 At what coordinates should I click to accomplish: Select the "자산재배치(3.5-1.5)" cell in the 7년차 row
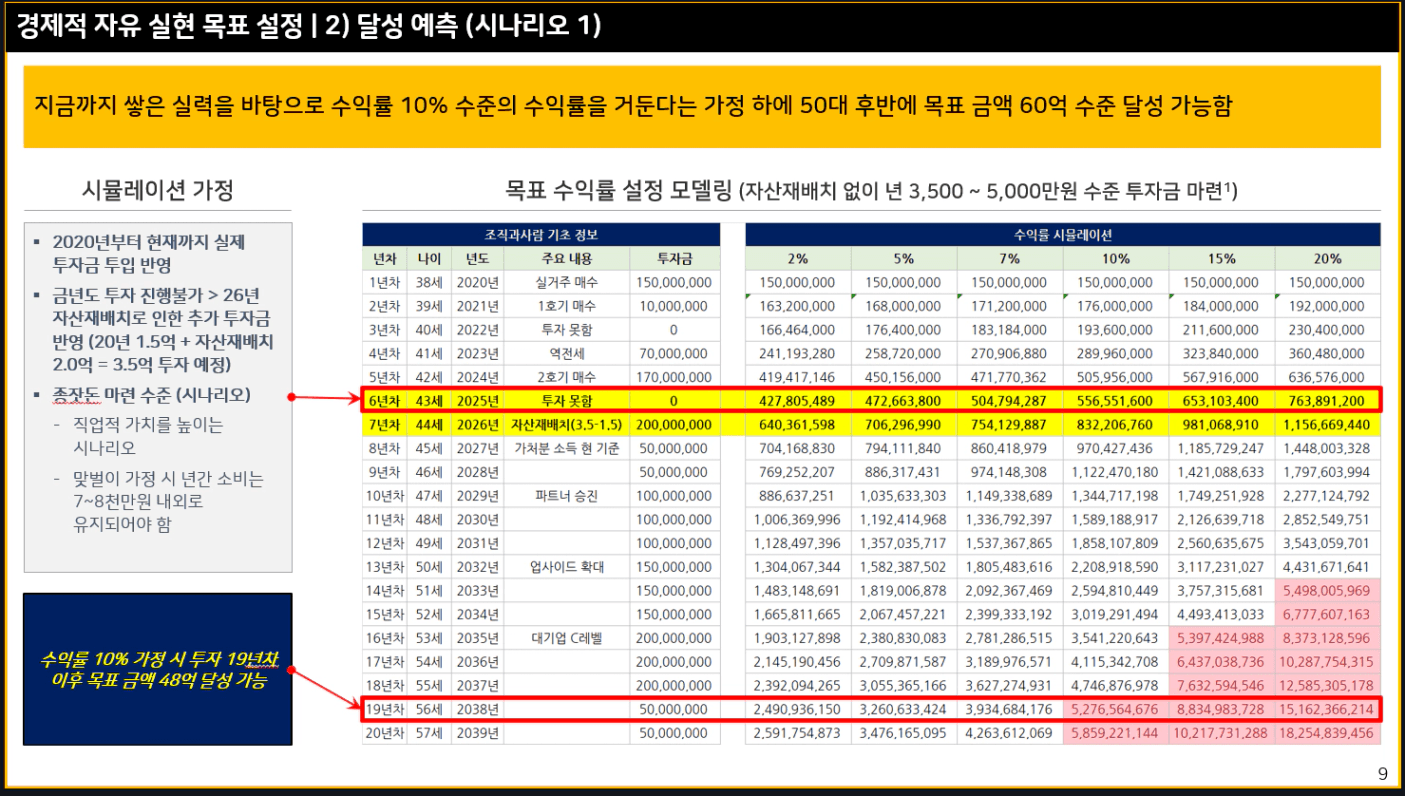click(566, 424)
